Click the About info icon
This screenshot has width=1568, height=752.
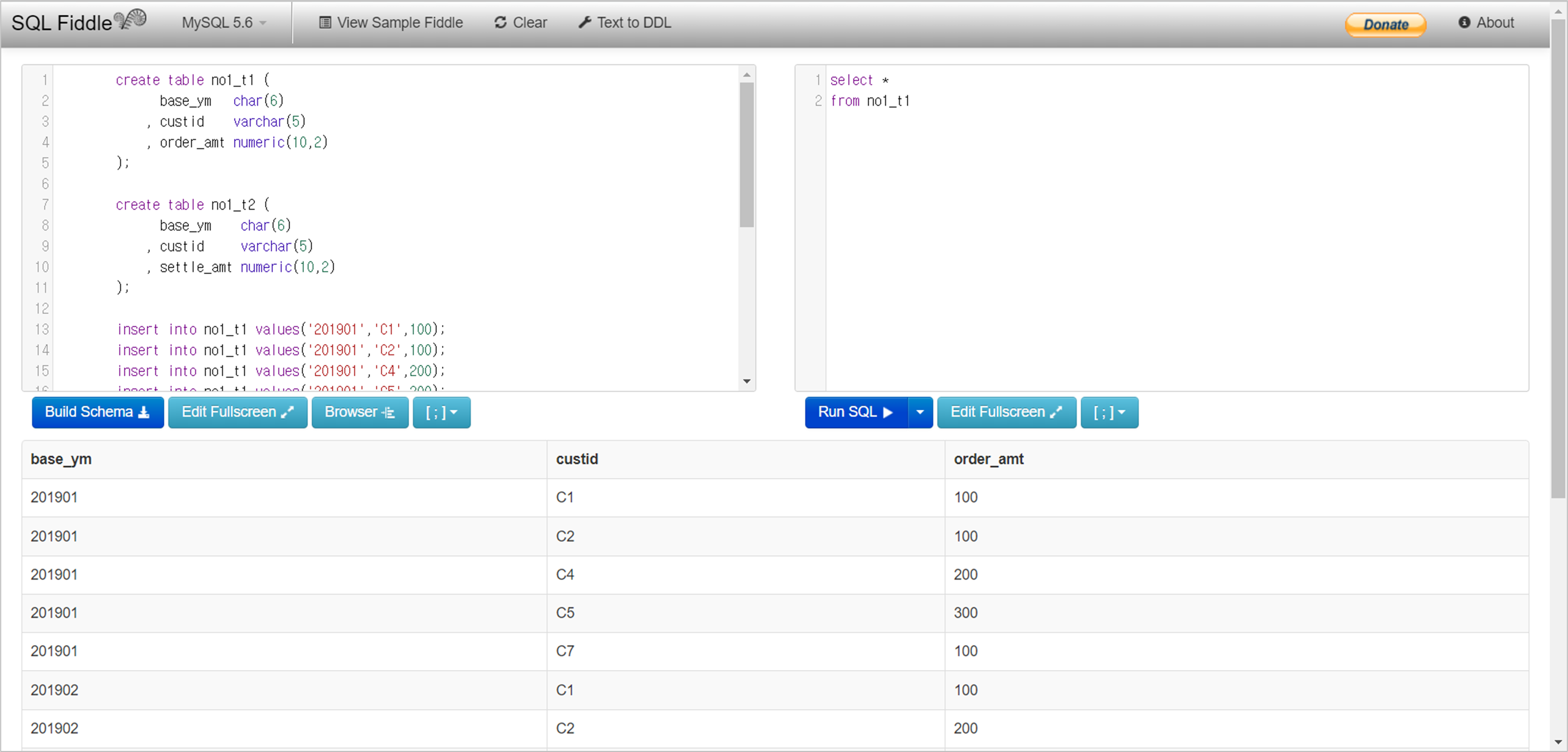point(1464,22)
